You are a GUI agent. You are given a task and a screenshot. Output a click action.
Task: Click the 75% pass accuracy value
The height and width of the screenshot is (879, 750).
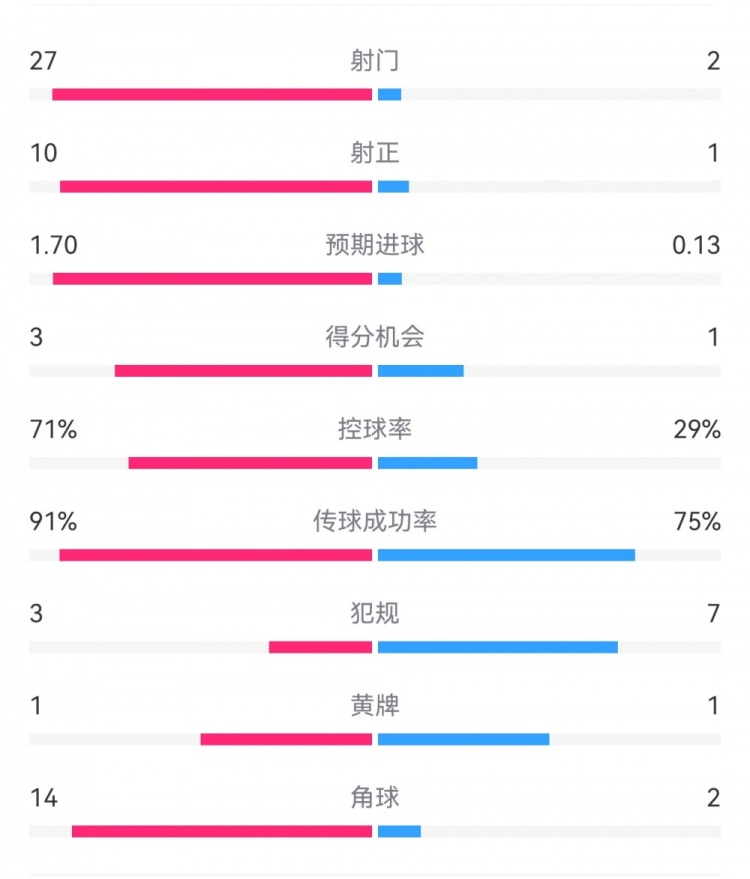[x=697, y=521]
